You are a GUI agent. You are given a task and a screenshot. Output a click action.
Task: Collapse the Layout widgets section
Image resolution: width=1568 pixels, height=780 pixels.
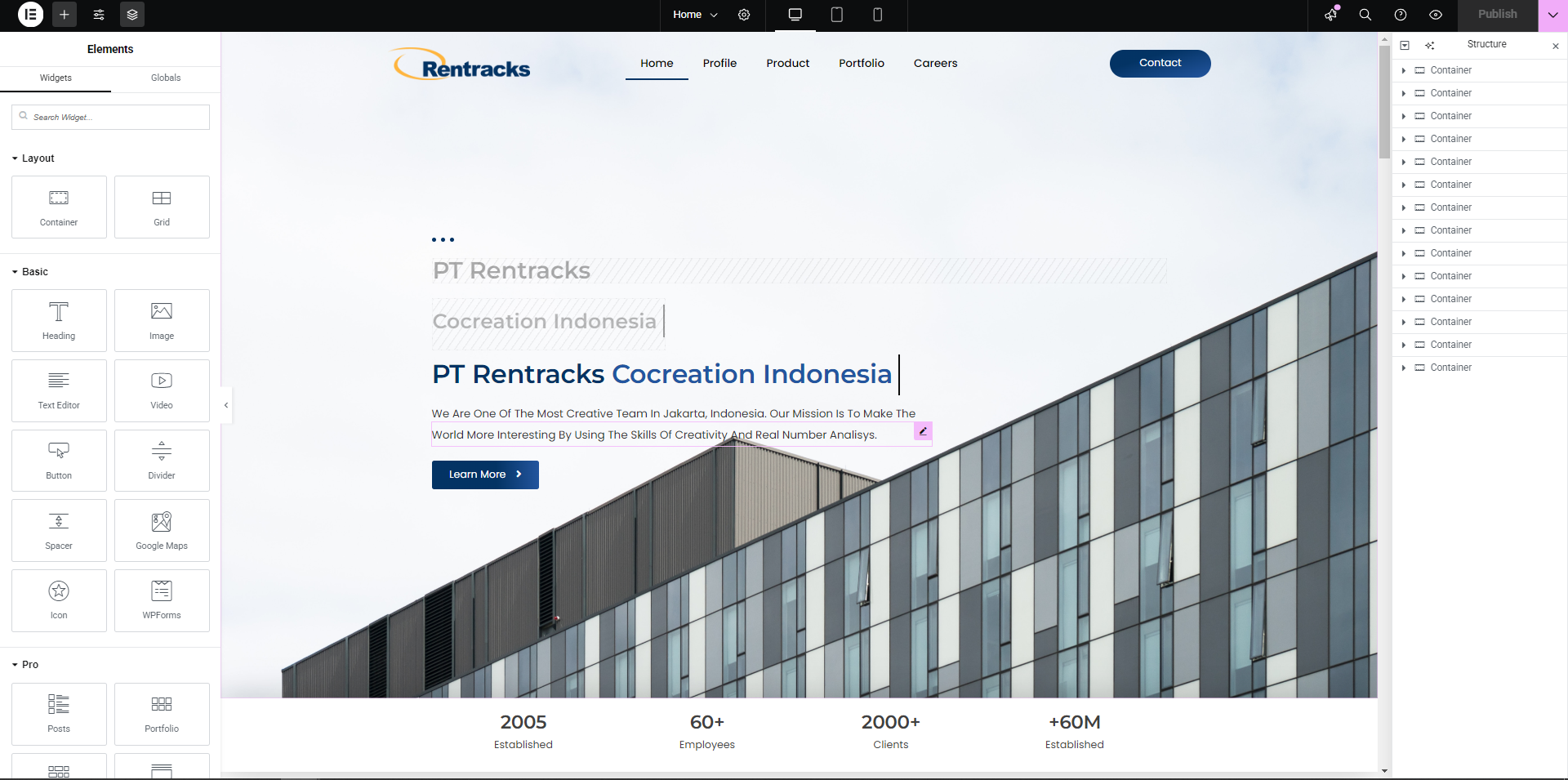click(x=16, y=158)
